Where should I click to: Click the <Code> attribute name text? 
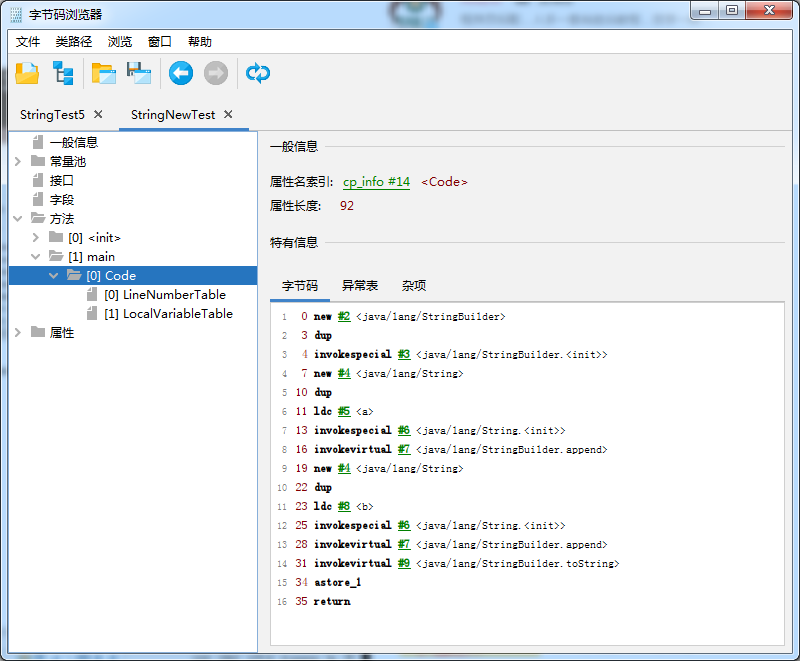click(x=444, y=182)
